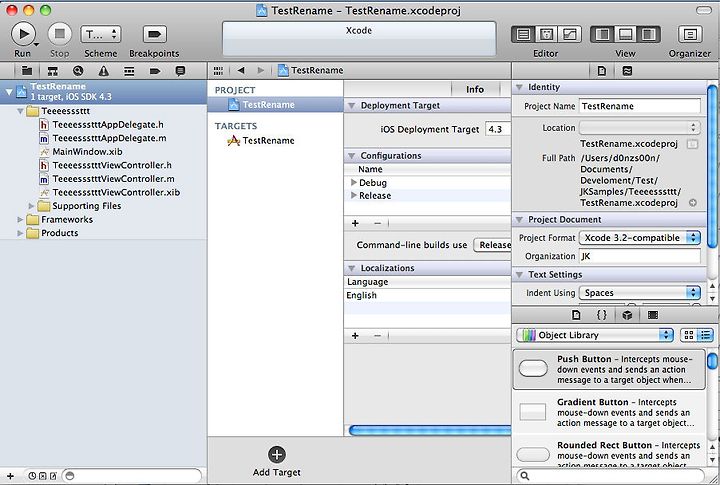
Task: Show the Breakpoint navigator
Action: (155, 71)
